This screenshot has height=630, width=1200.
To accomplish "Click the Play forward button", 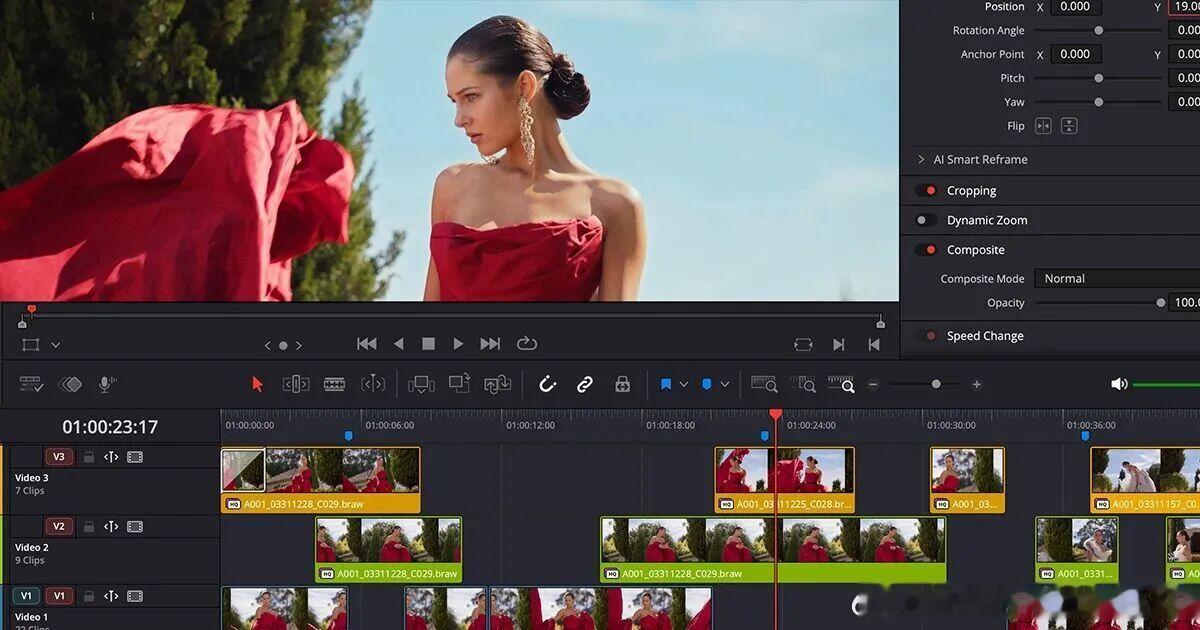I will click(x=458, y=344).
